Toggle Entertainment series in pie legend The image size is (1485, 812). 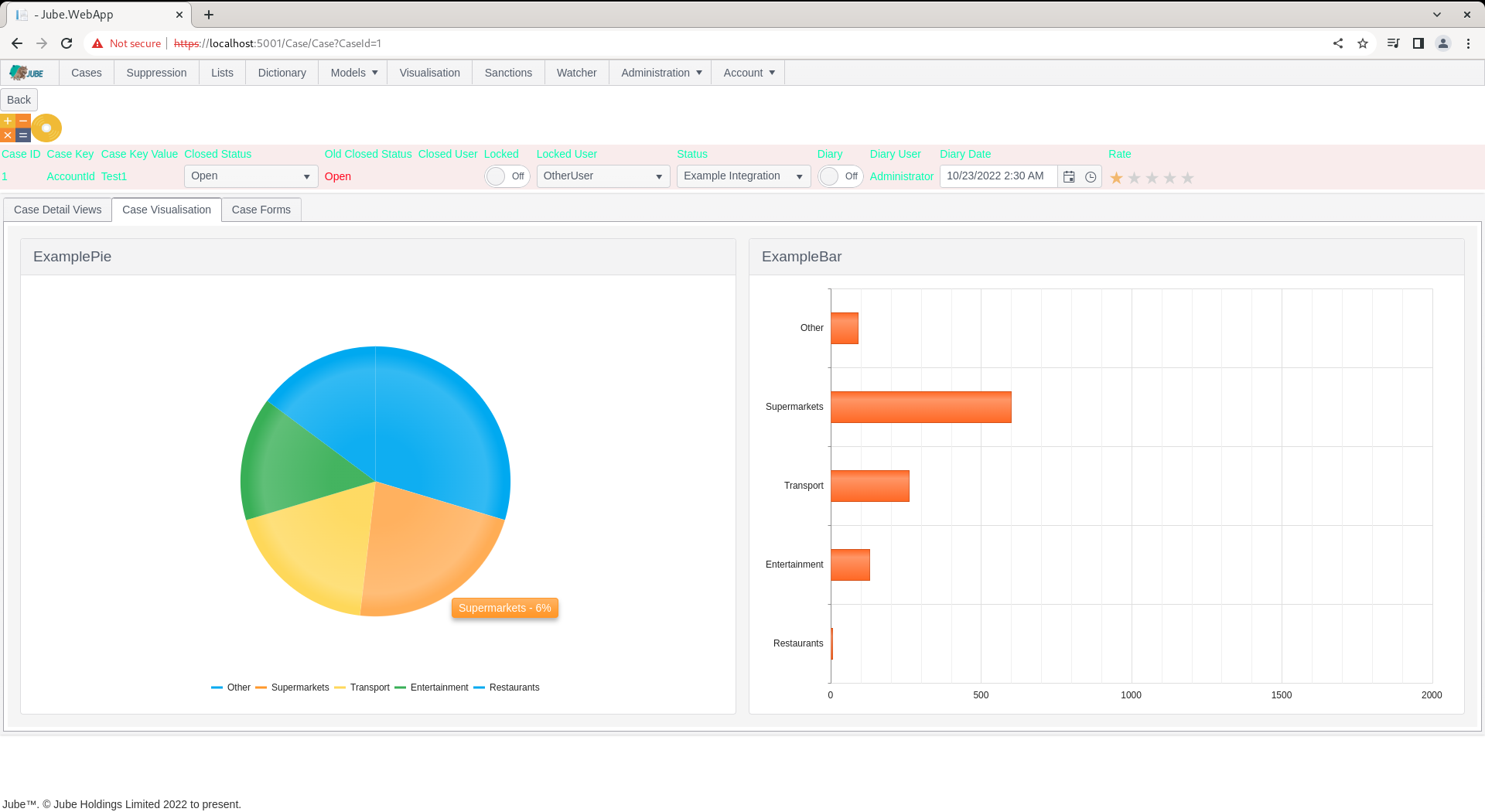(x=432, y=687)
